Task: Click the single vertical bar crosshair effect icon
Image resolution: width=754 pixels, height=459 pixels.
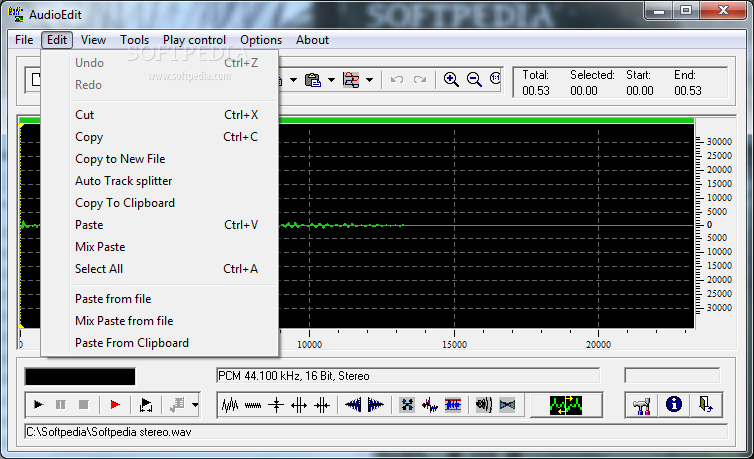Action: point(276,405)
